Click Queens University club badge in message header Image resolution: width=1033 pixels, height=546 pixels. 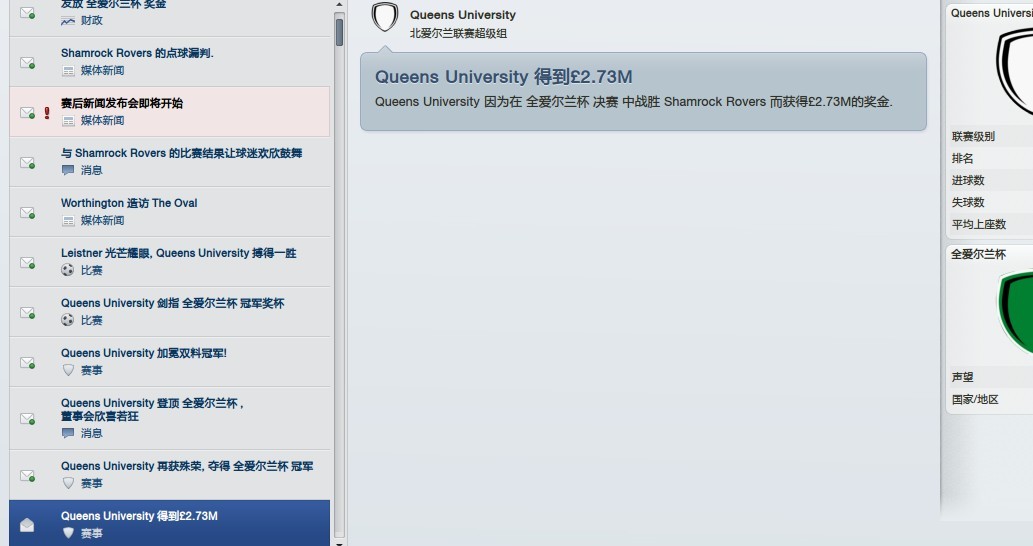click(x=385, y=17)
